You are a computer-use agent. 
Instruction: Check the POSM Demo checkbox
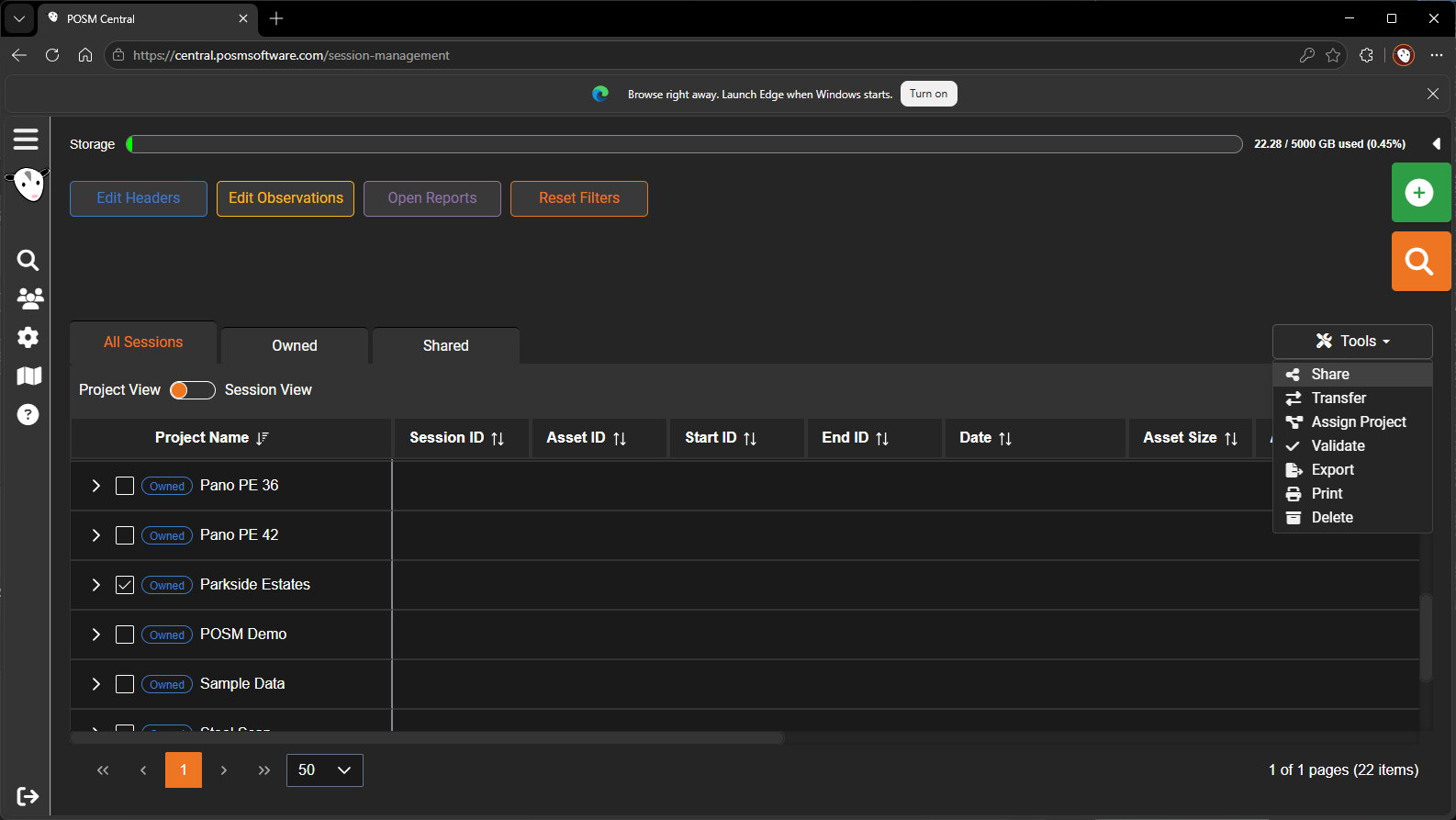click(x=125, y=635)
